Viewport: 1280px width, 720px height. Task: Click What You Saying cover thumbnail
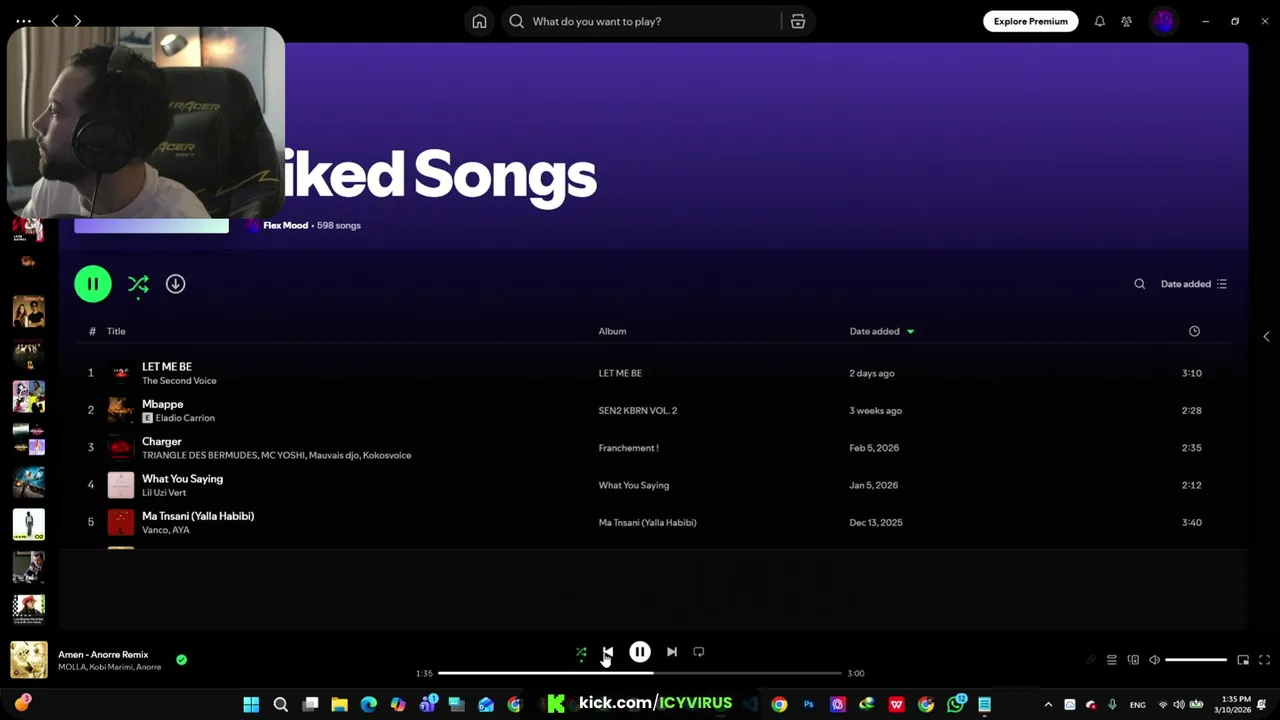coord(121,485)
